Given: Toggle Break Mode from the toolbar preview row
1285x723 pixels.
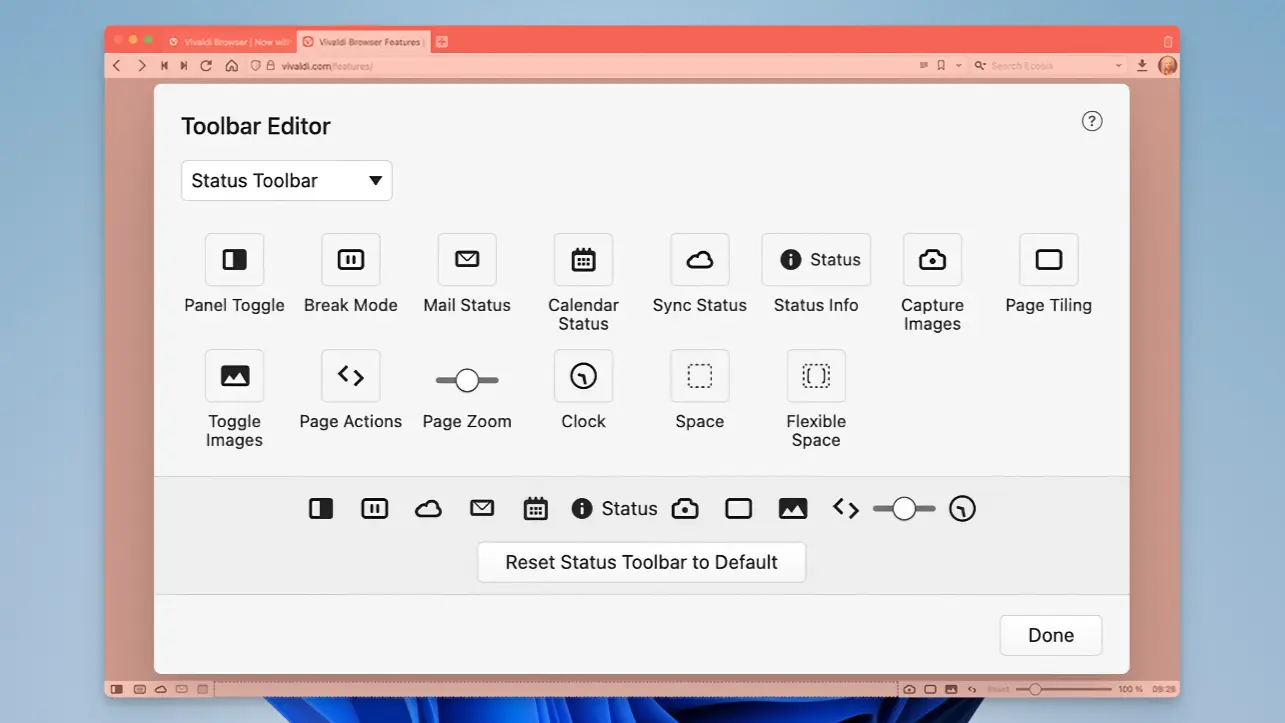Looking at the screenshot, I should [x=375, y=508].
